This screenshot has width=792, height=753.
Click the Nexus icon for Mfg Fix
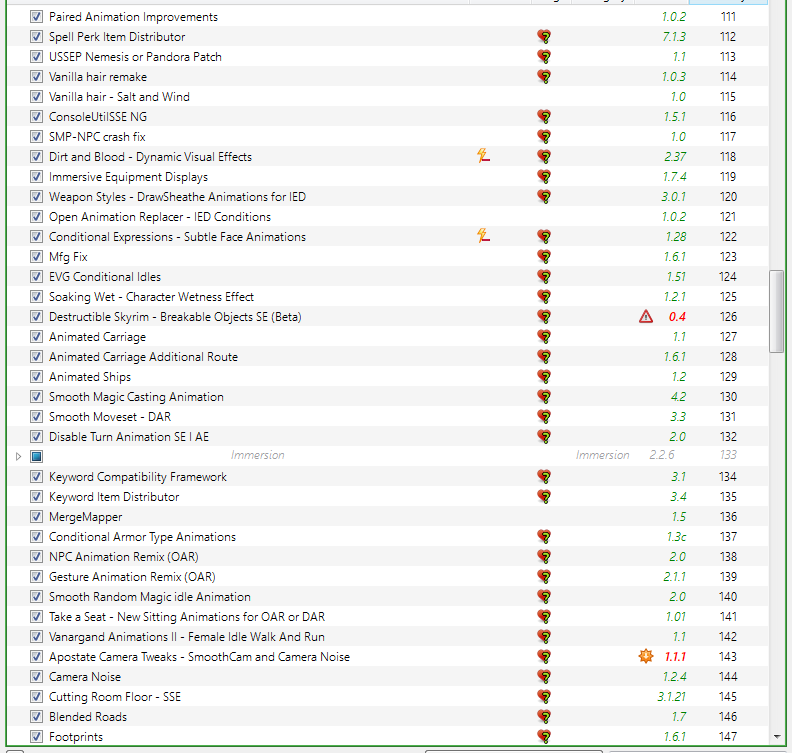(x=544, y=257)
